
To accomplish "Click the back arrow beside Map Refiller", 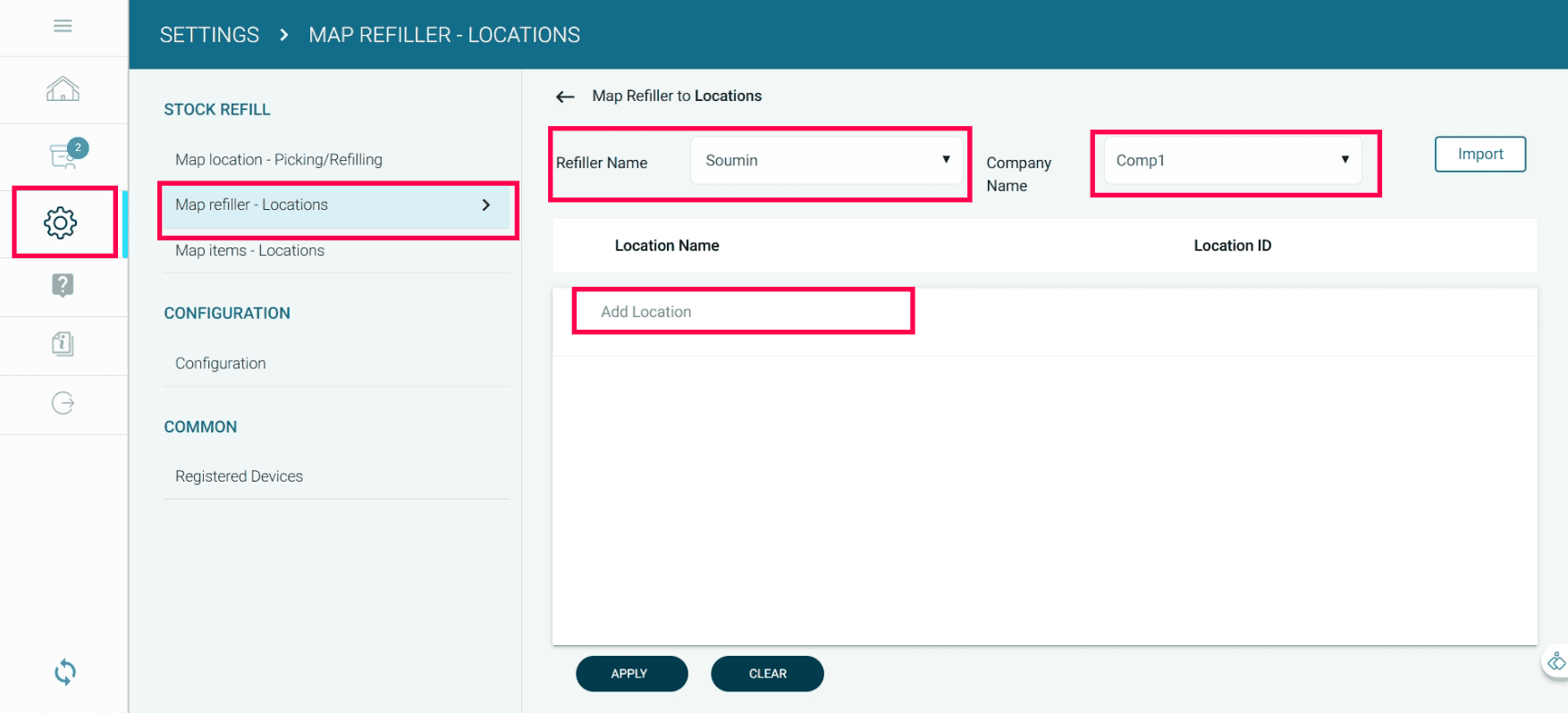I will [565, 96].
